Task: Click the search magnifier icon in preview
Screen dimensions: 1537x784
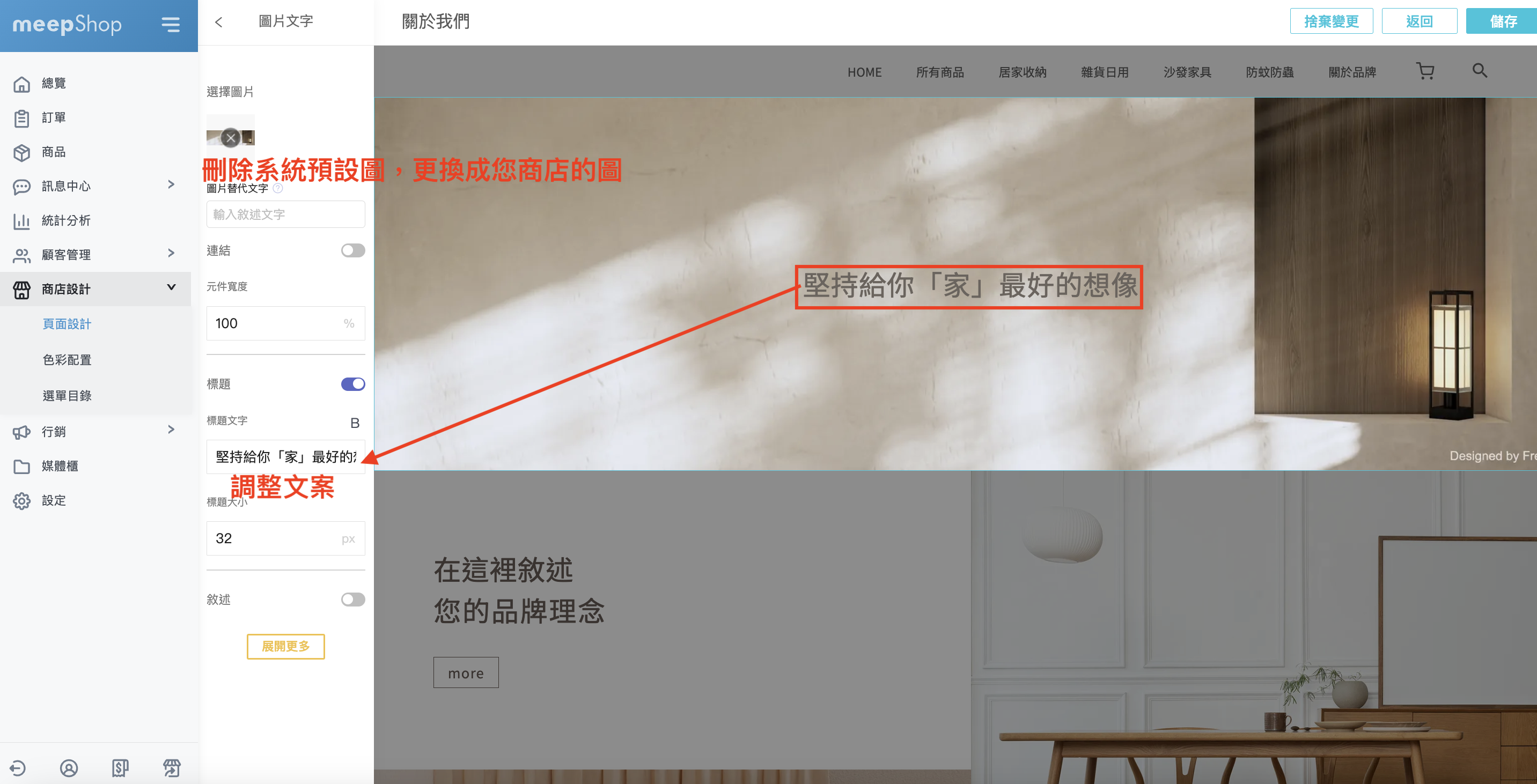Action: [x=1480, y=71]
